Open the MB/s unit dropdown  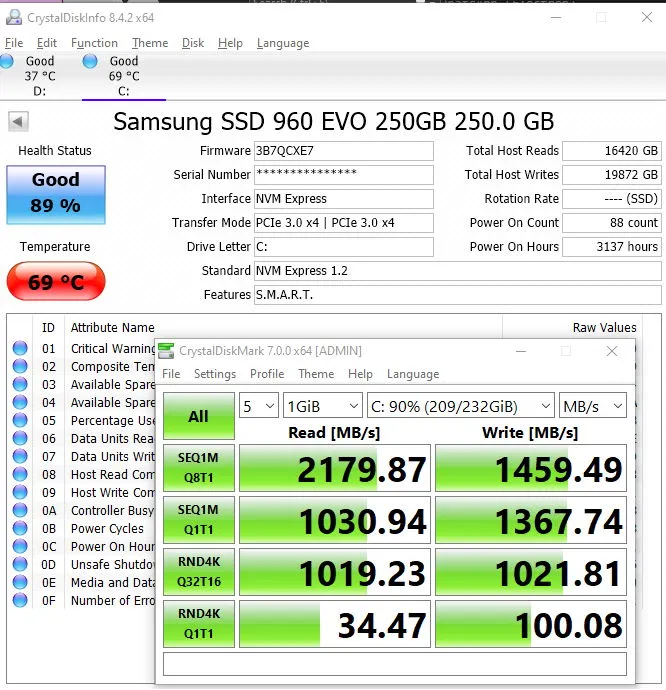(592, 406)
